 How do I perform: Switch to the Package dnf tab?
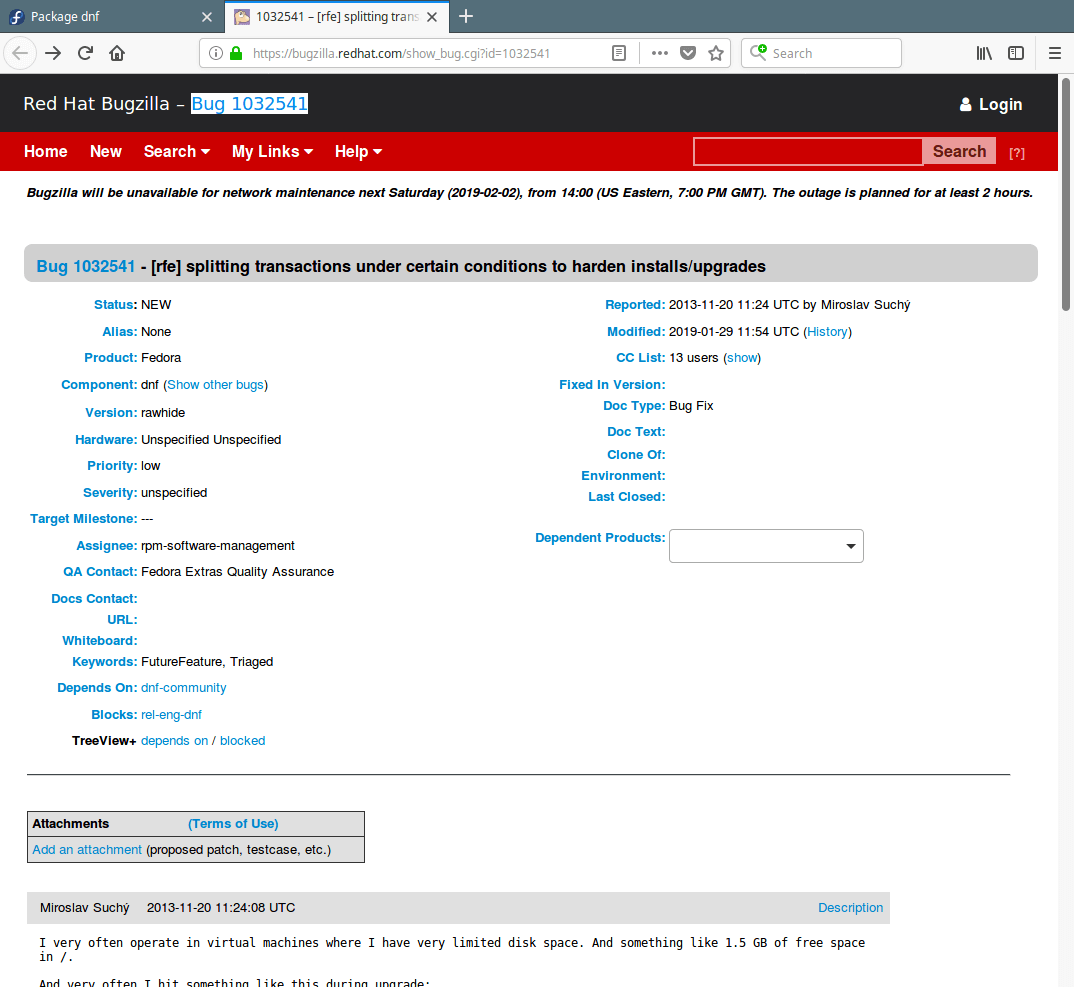[x=111, y=16]
